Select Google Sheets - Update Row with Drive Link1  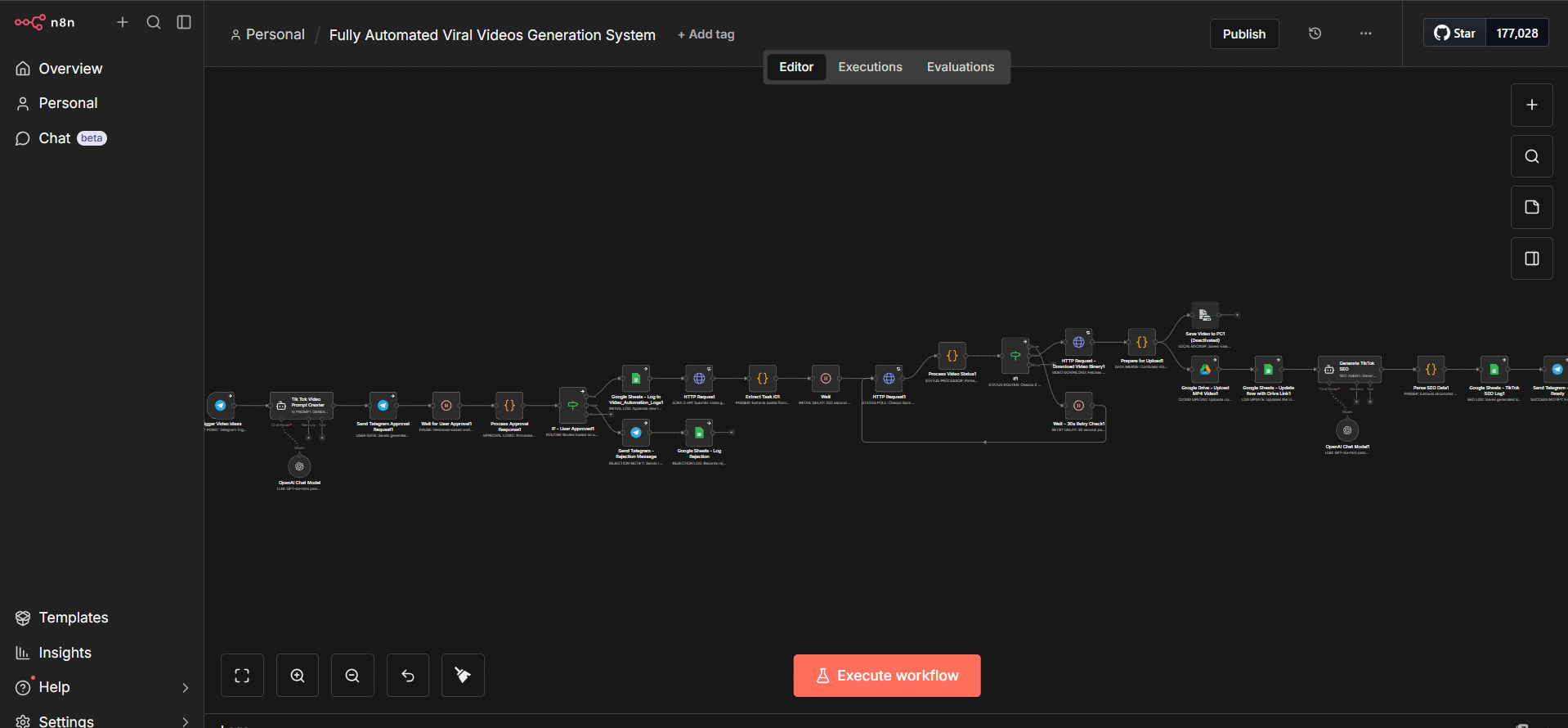click(1269, 370)
